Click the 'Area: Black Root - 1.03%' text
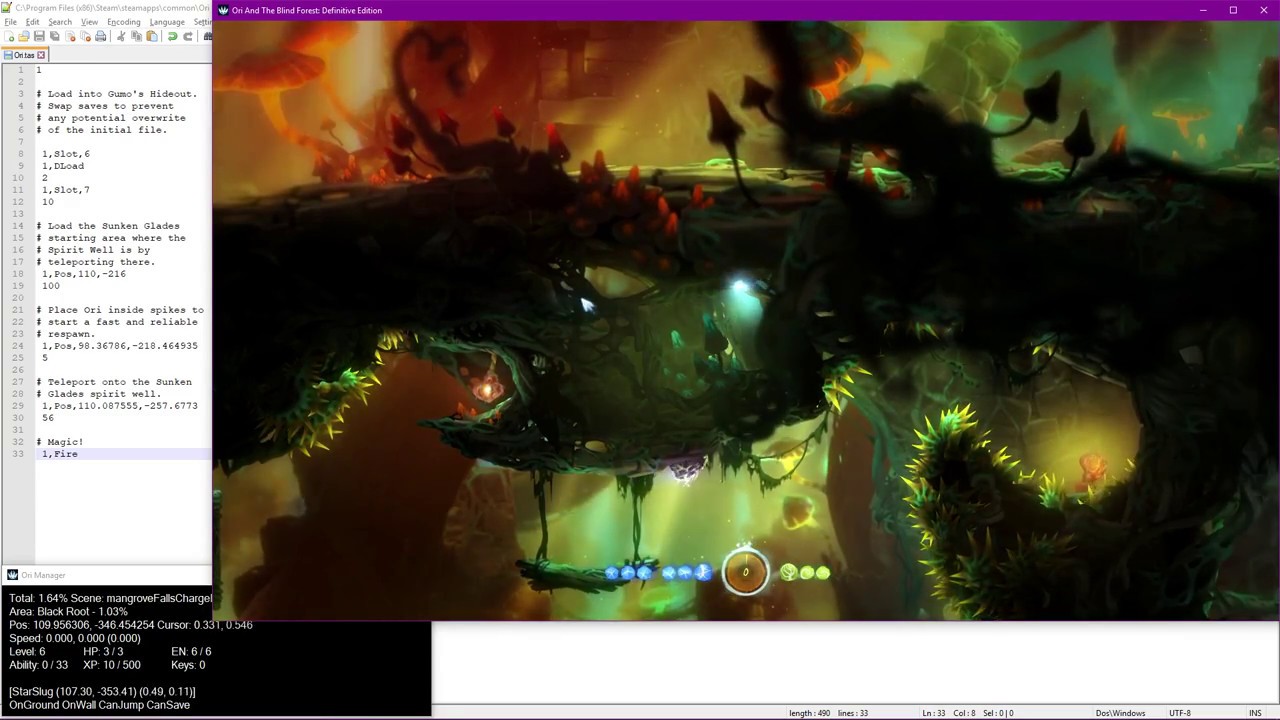This screenshot has width=1280, height=720. (x=68, y=612)
